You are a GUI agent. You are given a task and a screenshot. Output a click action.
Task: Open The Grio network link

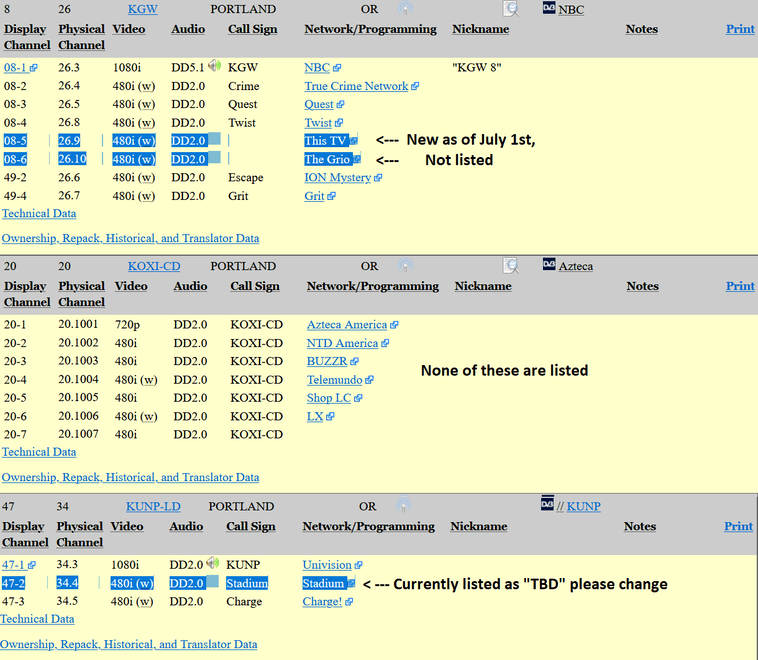coord(327,159)
